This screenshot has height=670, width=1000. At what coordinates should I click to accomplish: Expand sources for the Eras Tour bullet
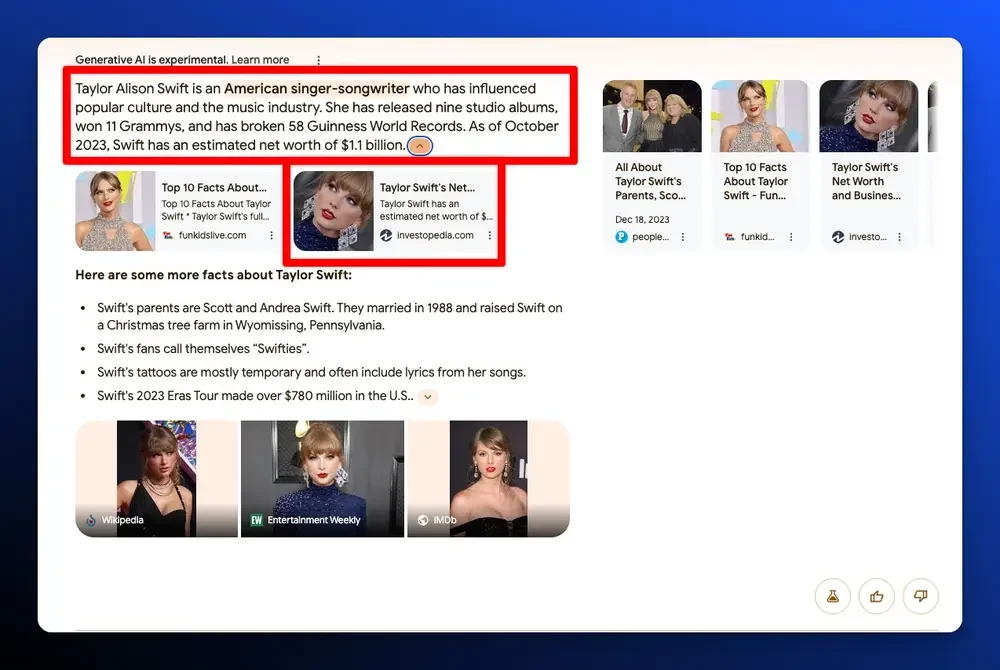click(428, 397)
